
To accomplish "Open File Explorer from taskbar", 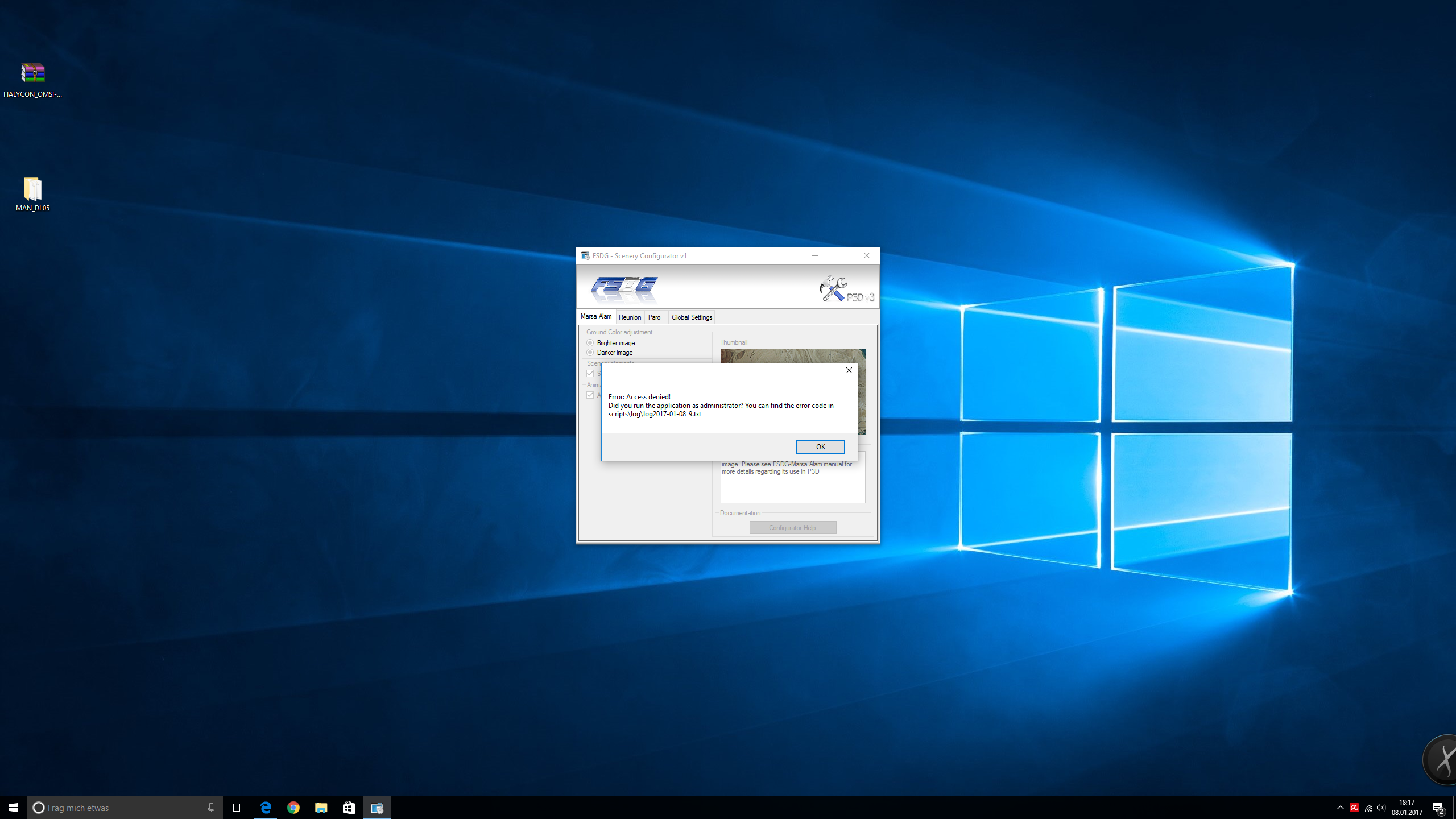I will 321,808.
